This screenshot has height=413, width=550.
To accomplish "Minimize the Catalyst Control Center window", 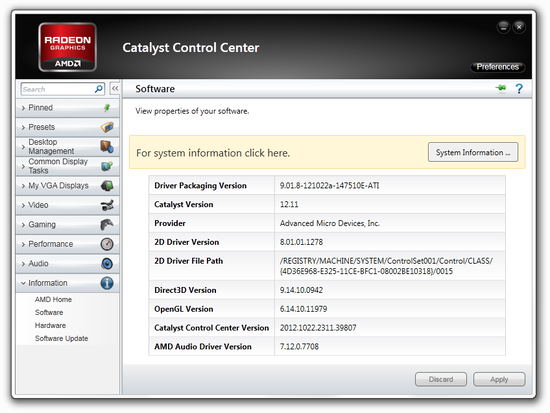I will pos(503,27).
